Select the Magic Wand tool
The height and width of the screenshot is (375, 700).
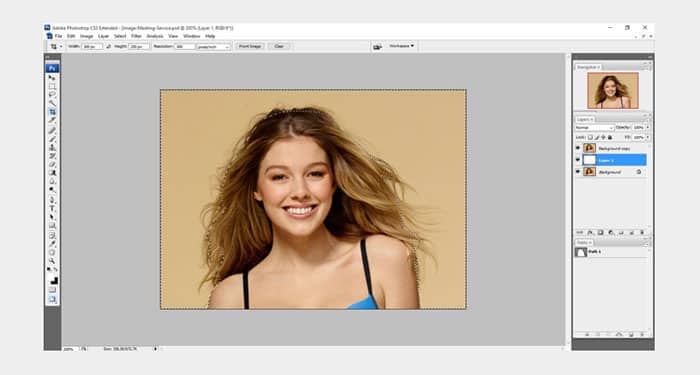coord(52,103)
